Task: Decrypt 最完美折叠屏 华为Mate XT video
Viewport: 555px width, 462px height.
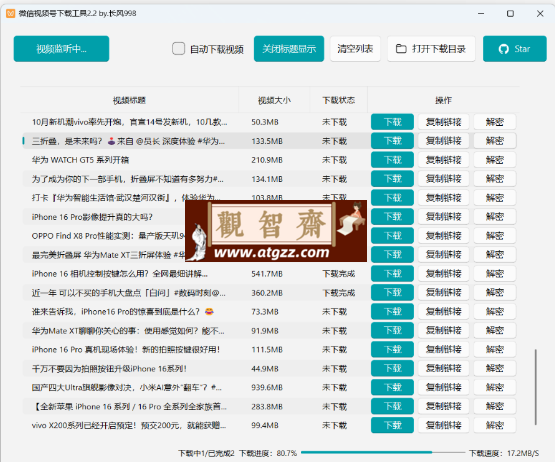Action: click(x=494, y=255)
